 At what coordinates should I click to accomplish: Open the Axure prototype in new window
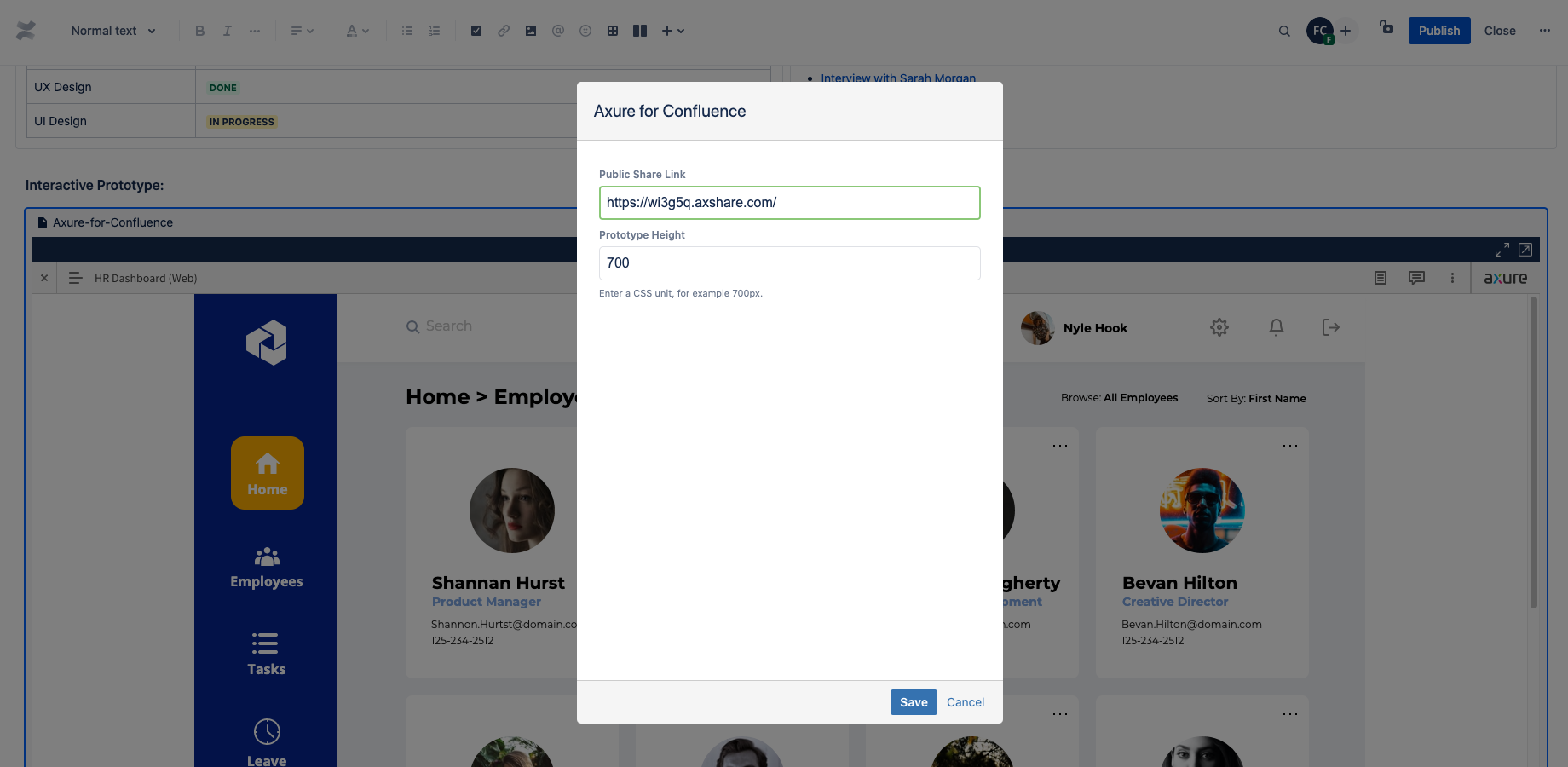click(x=1525, y=250)
